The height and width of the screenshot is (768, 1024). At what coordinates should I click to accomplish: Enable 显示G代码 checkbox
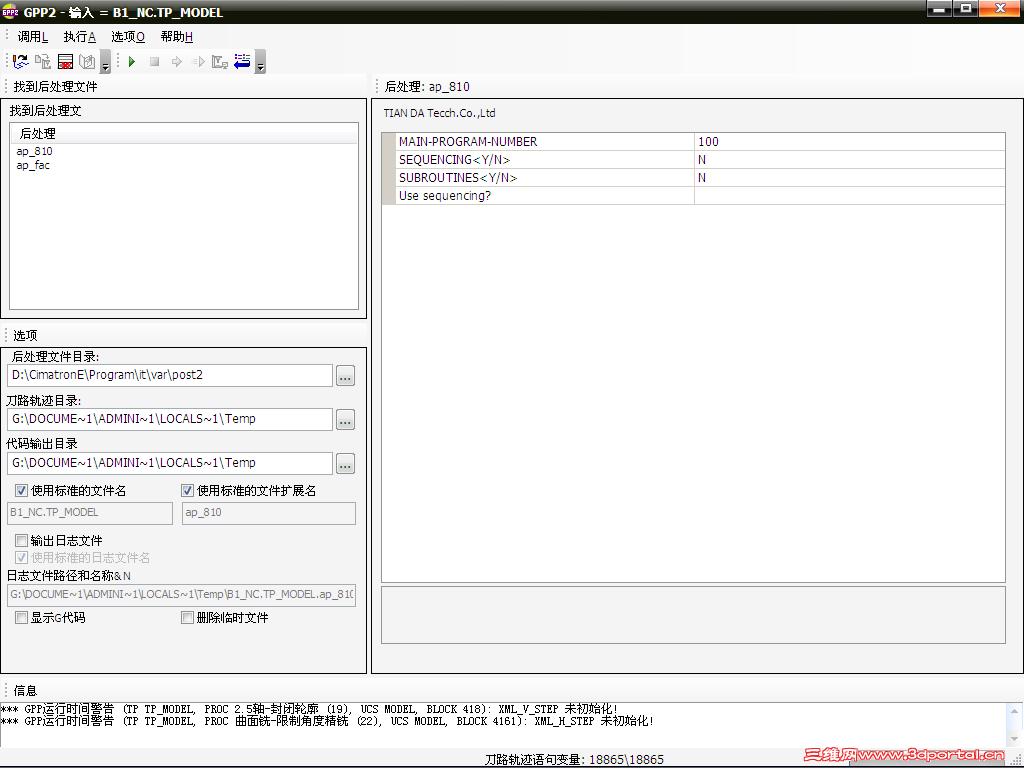coord(22,618)
